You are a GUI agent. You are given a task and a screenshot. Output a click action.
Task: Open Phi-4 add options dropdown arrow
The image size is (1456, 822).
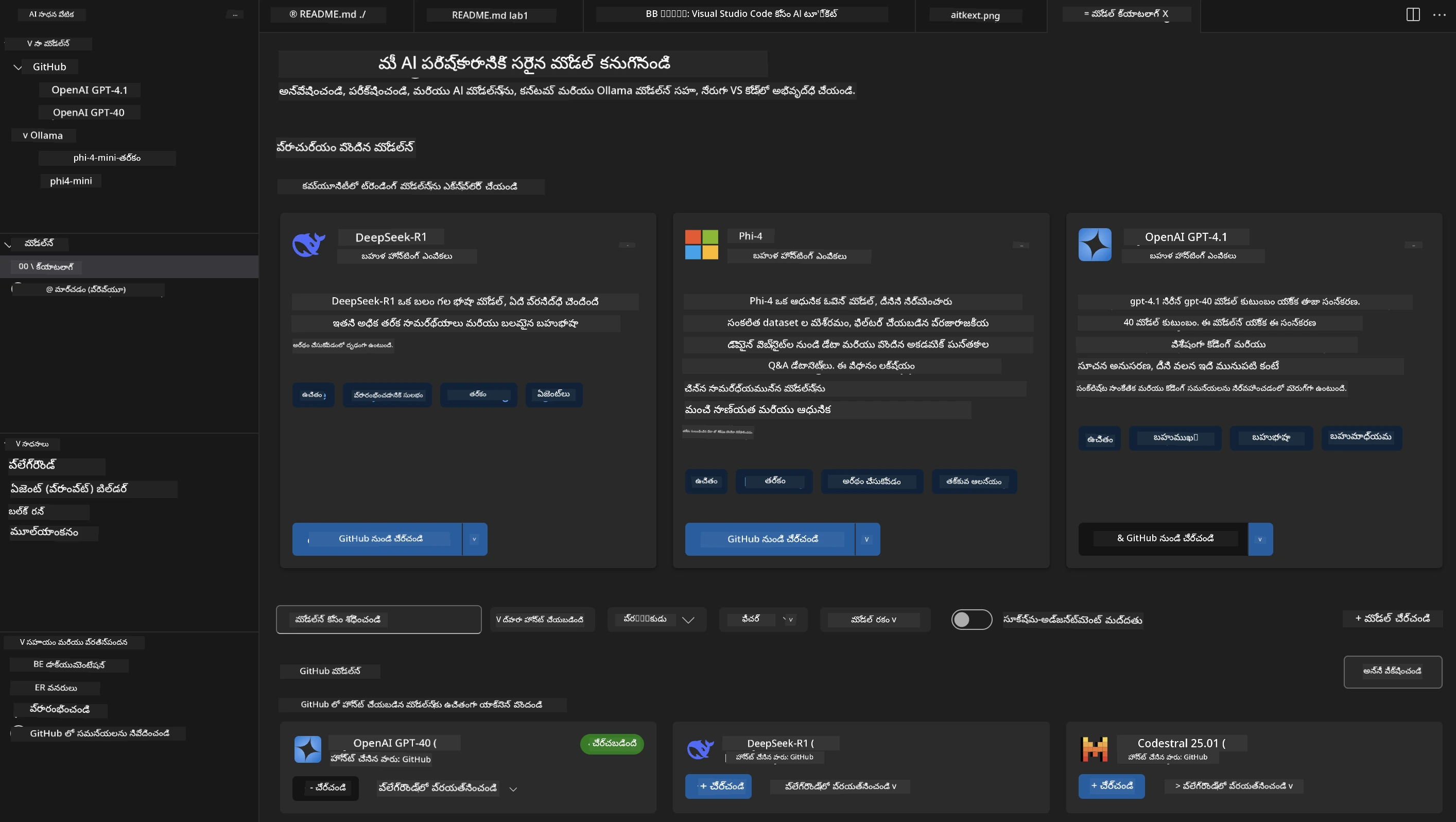tap(867, 539)
